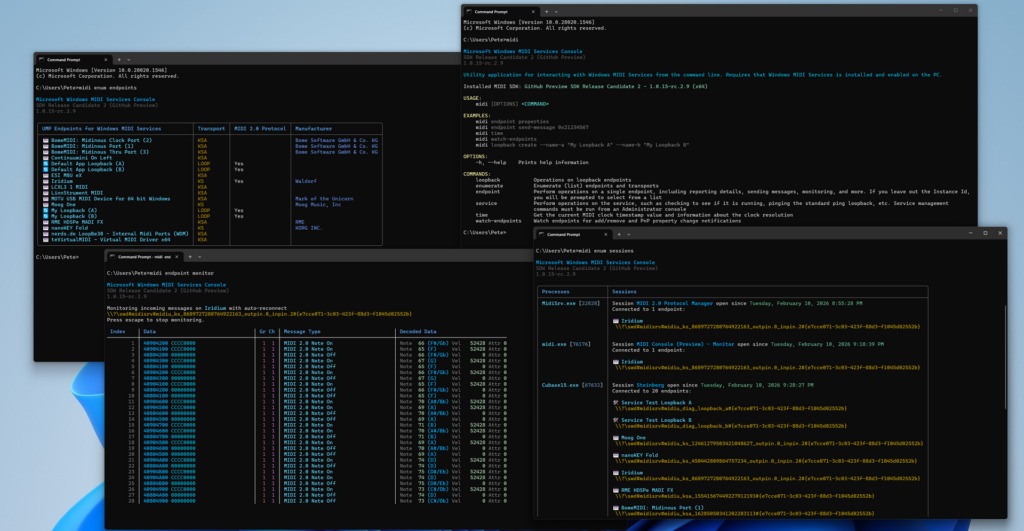Expand the profile dropdown in the usage help window
Viewport: 1024px width, 531px height.
coord(555,13)
